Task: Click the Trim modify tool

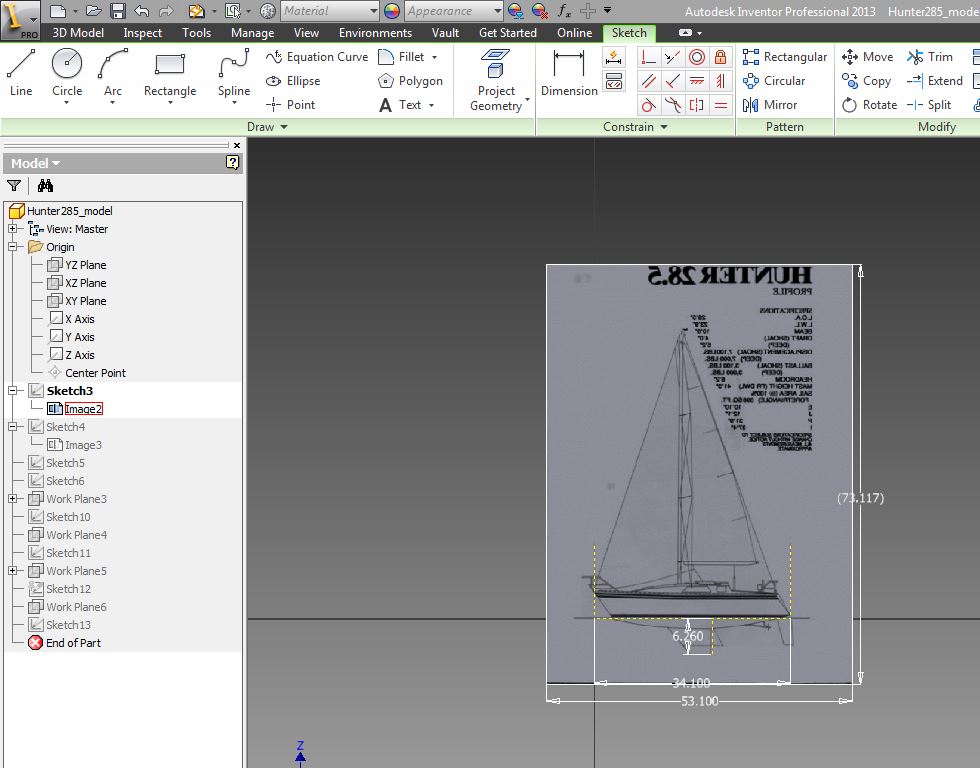Action: pyautogui.click(x=931, y=57)
